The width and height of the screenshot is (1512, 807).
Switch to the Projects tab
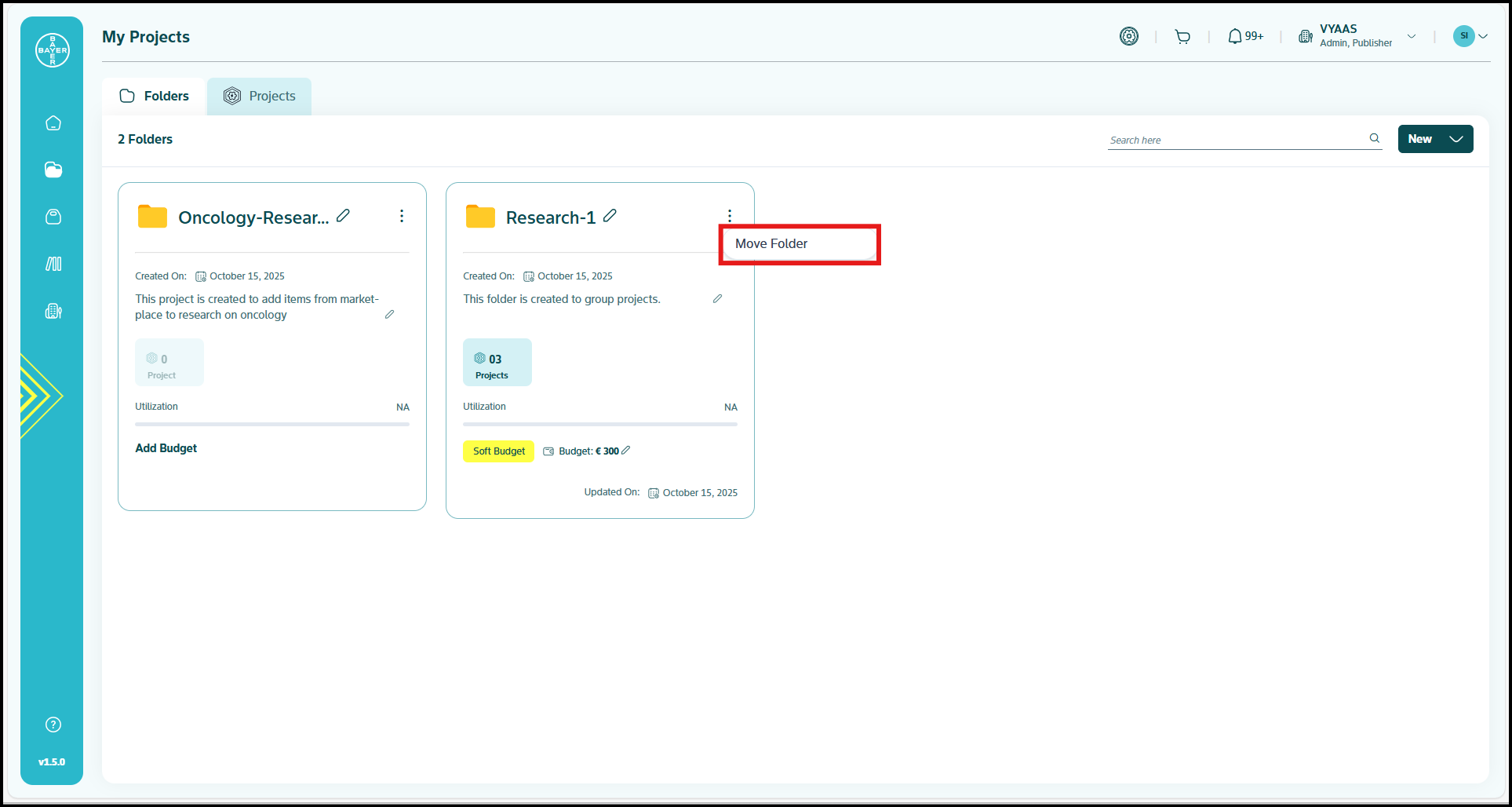point(260,97)
